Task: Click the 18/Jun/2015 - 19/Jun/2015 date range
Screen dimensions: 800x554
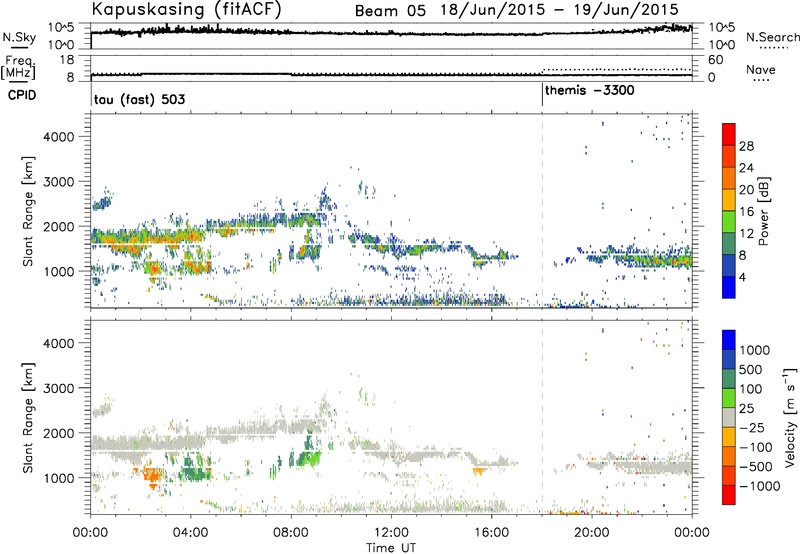Action: [560, 10]
